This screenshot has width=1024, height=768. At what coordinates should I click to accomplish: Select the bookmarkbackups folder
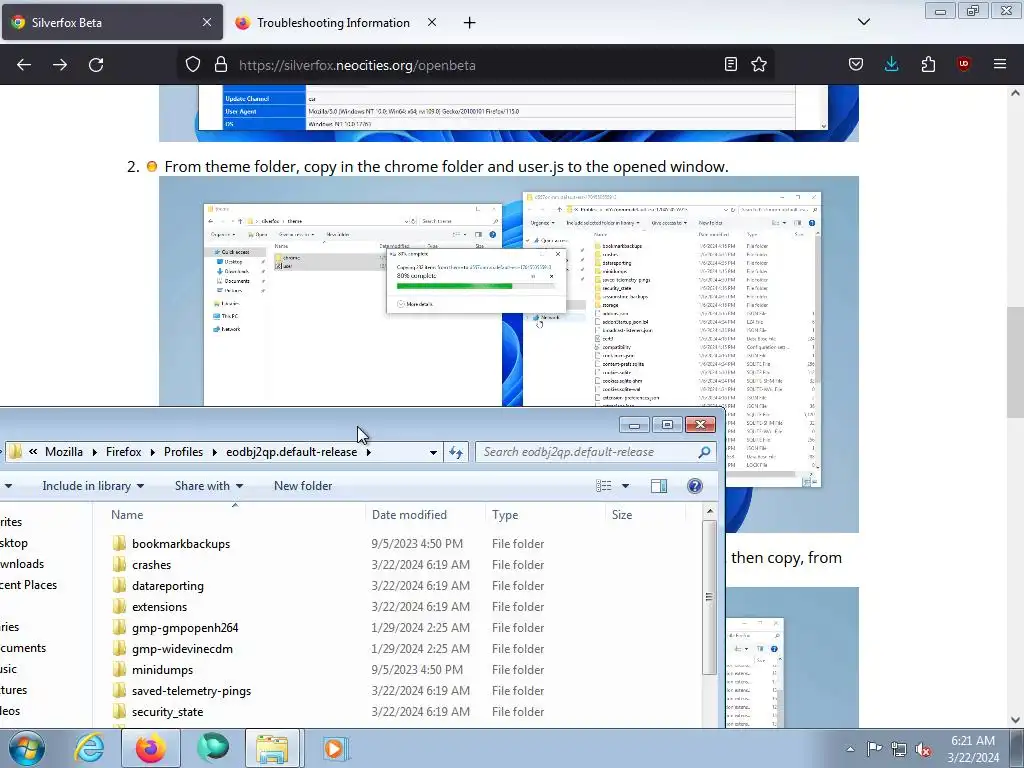point(180,543)
